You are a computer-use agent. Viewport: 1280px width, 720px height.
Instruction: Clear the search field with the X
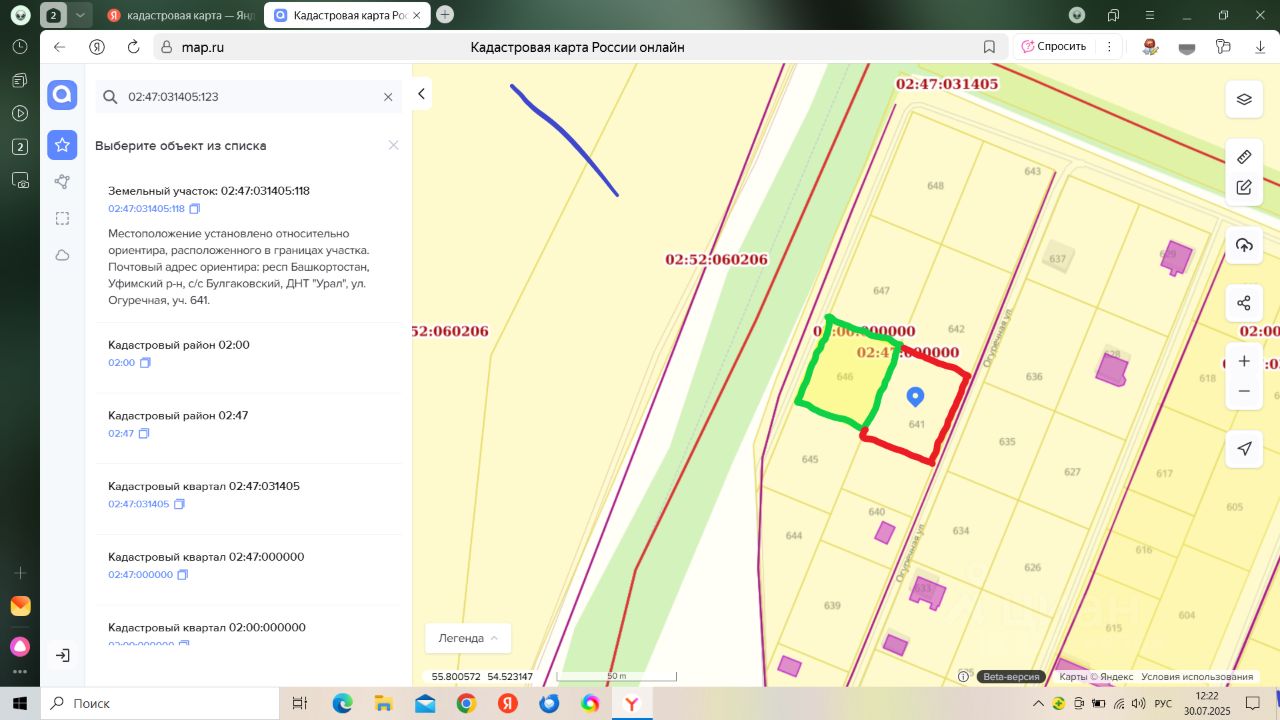point(388,97)
